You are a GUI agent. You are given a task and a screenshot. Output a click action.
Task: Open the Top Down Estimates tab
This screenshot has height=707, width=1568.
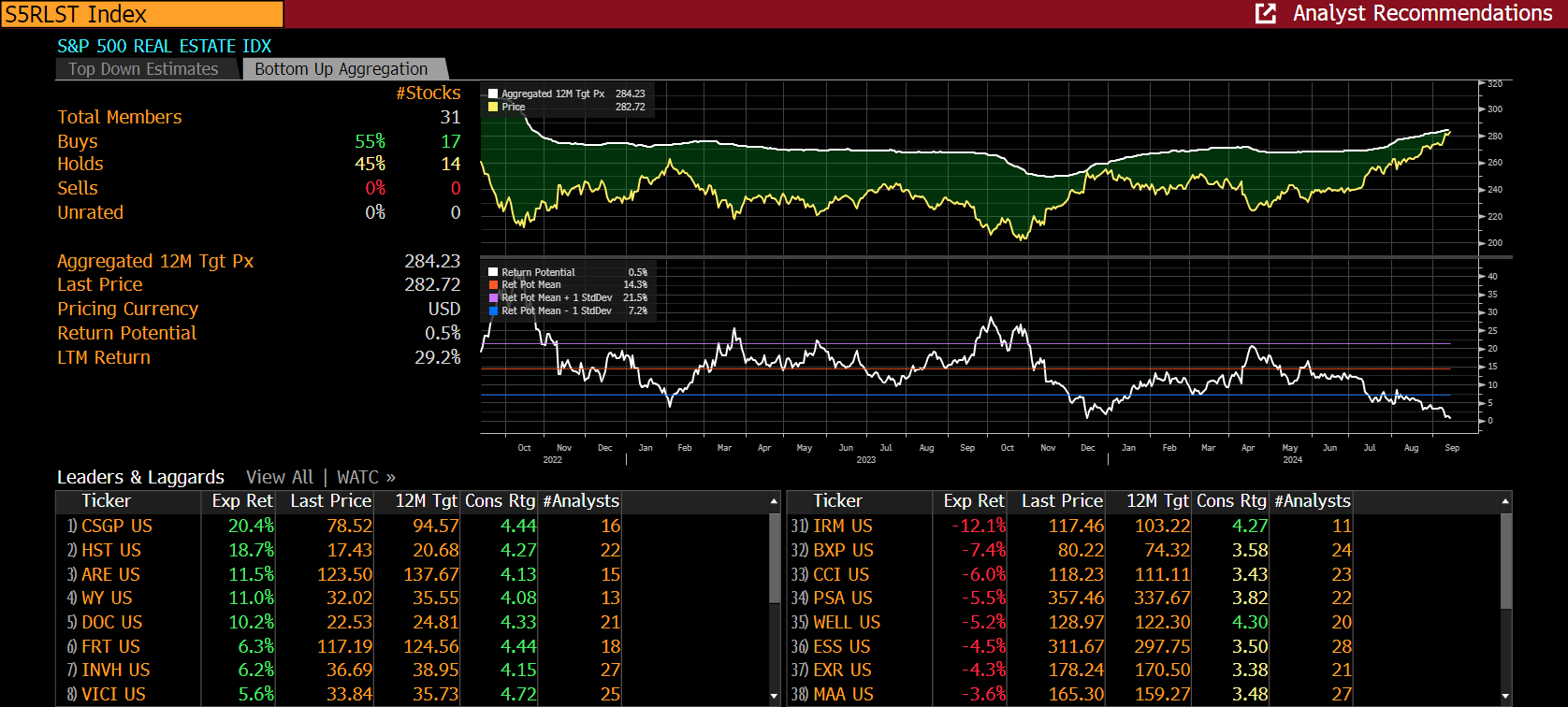click(143, 69)
